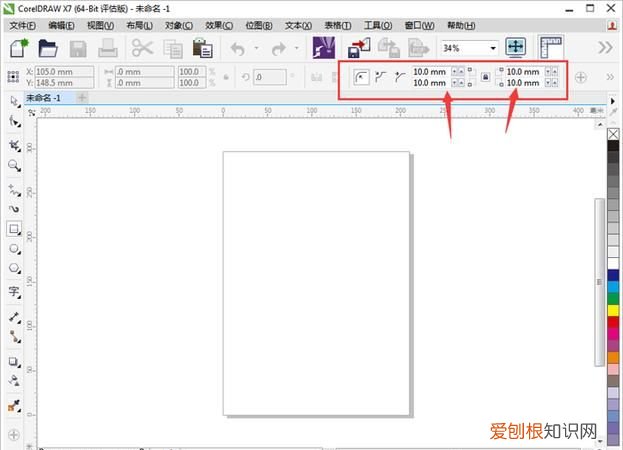Toggle the edit corners together lock

click(485, 77)
